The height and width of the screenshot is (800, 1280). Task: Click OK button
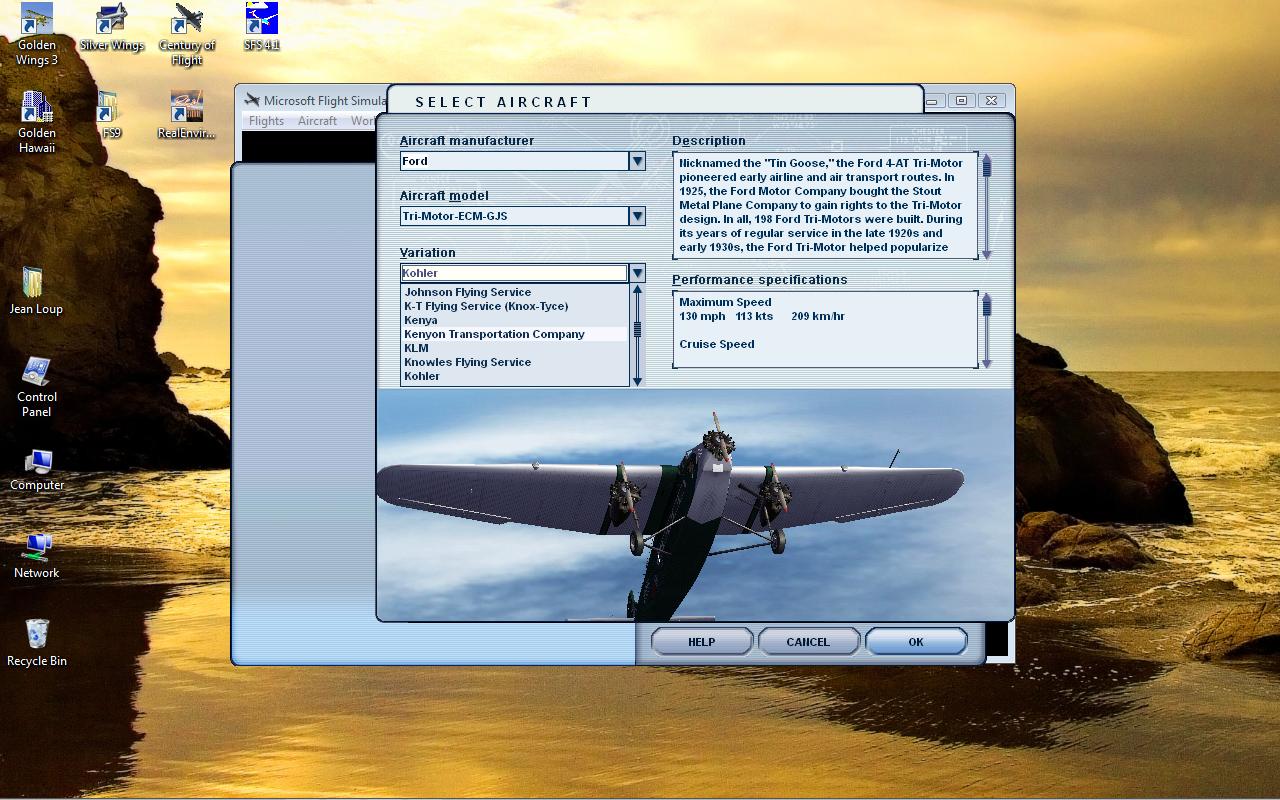tap(916, 642)
